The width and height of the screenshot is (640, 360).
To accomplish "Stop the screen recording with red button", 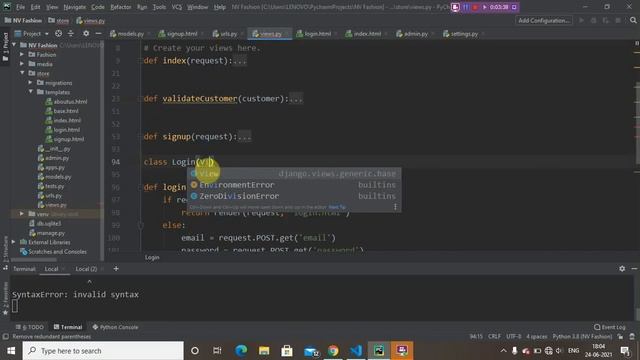I will [475, 7].
